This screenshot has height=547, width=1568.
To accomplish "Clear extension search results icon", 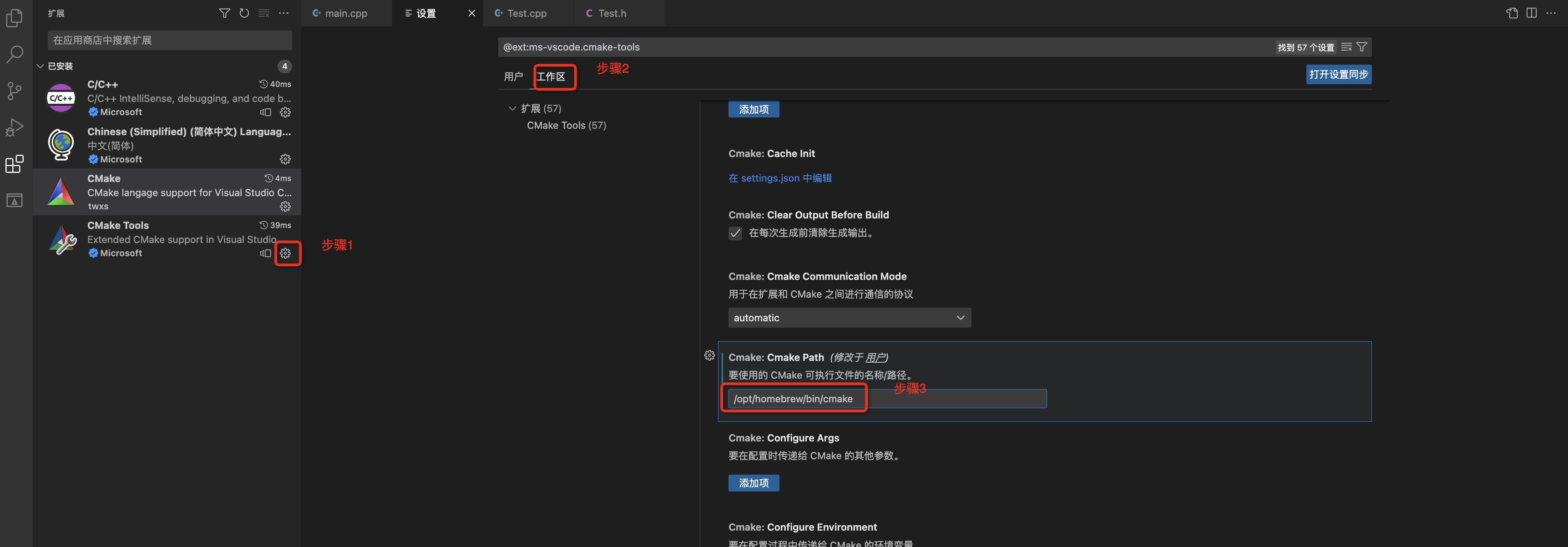I will click(x=264, y=13).
